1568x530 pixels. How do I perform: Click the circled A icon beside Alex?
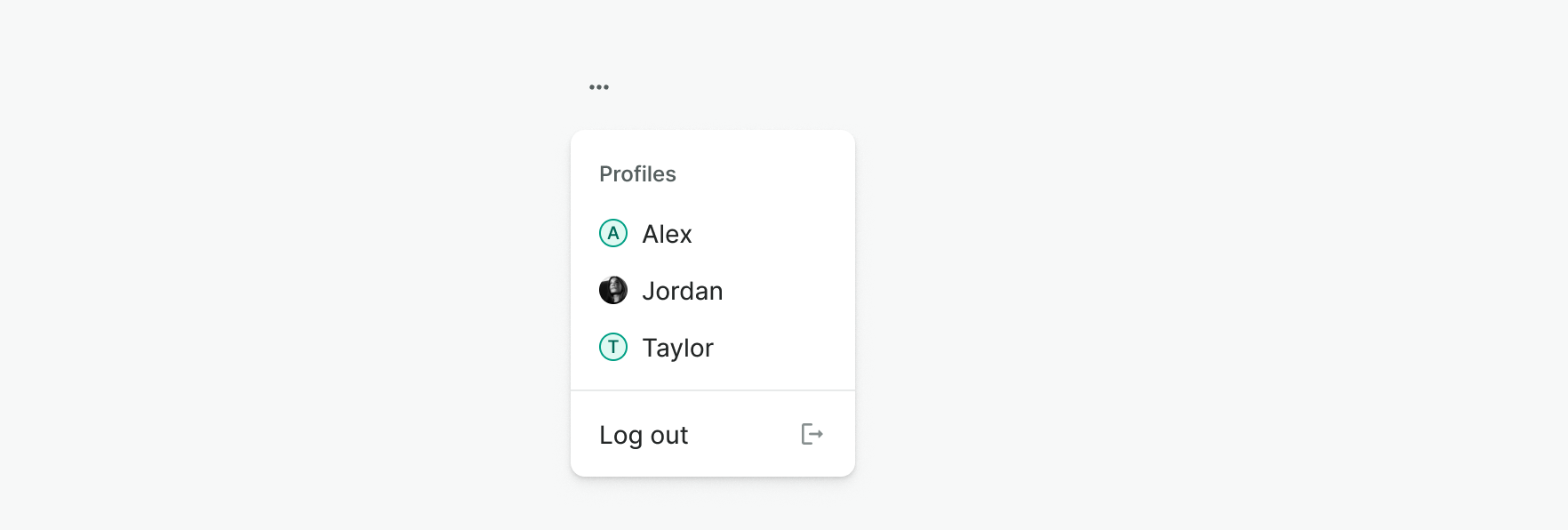point(613,233)
